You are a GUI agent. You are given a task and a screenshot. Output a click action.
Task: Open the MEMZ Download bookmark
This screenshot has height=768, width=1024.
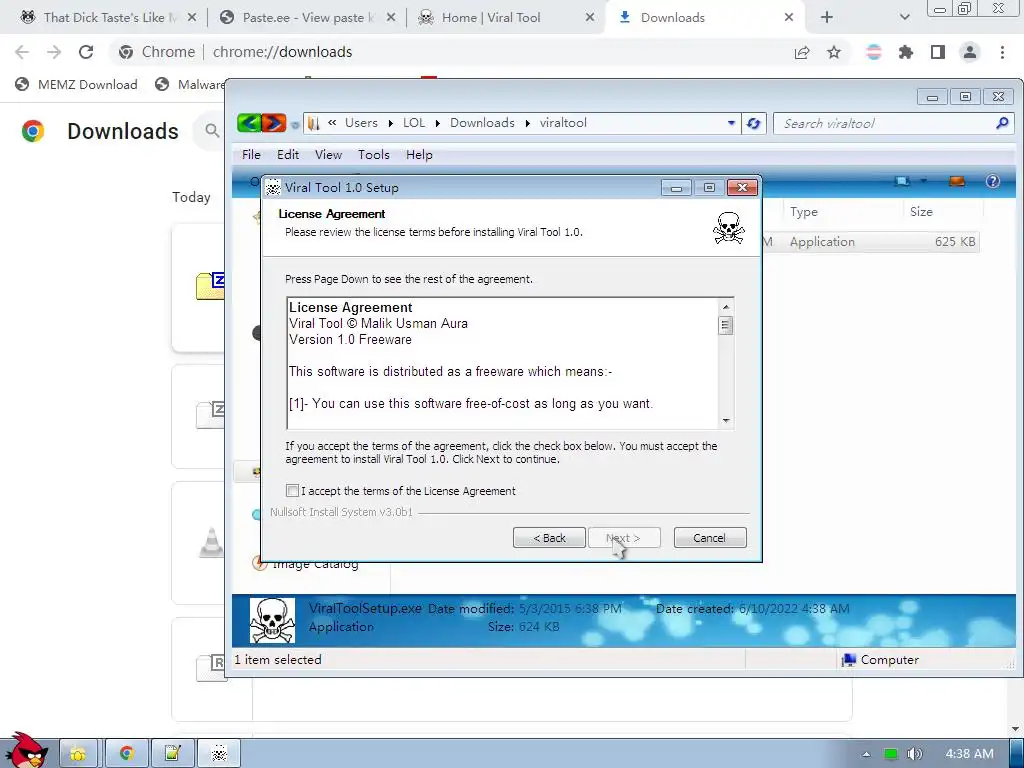pyautogui.click(x=76, y=84)
